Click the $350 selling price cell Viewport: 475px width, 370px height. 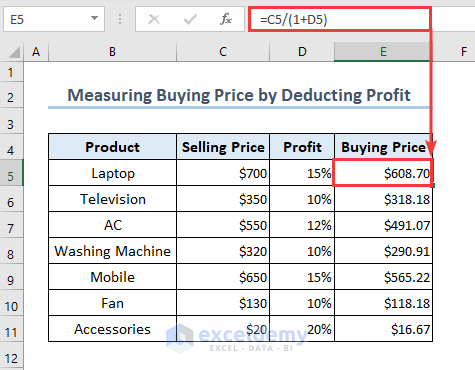pyautogui.click(x=223, y=199)
